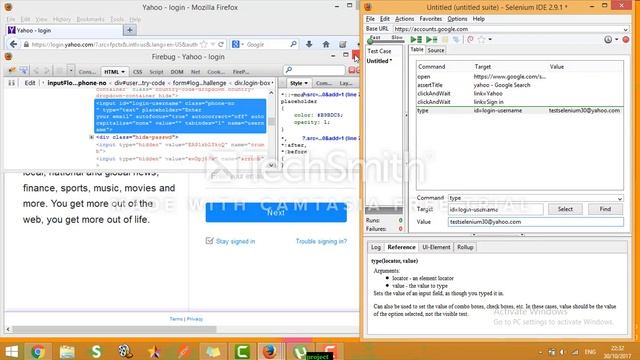Click page horizontal scrollbar at bottom
The width and height of the screenshot is (640, 360).
point(114,329)
